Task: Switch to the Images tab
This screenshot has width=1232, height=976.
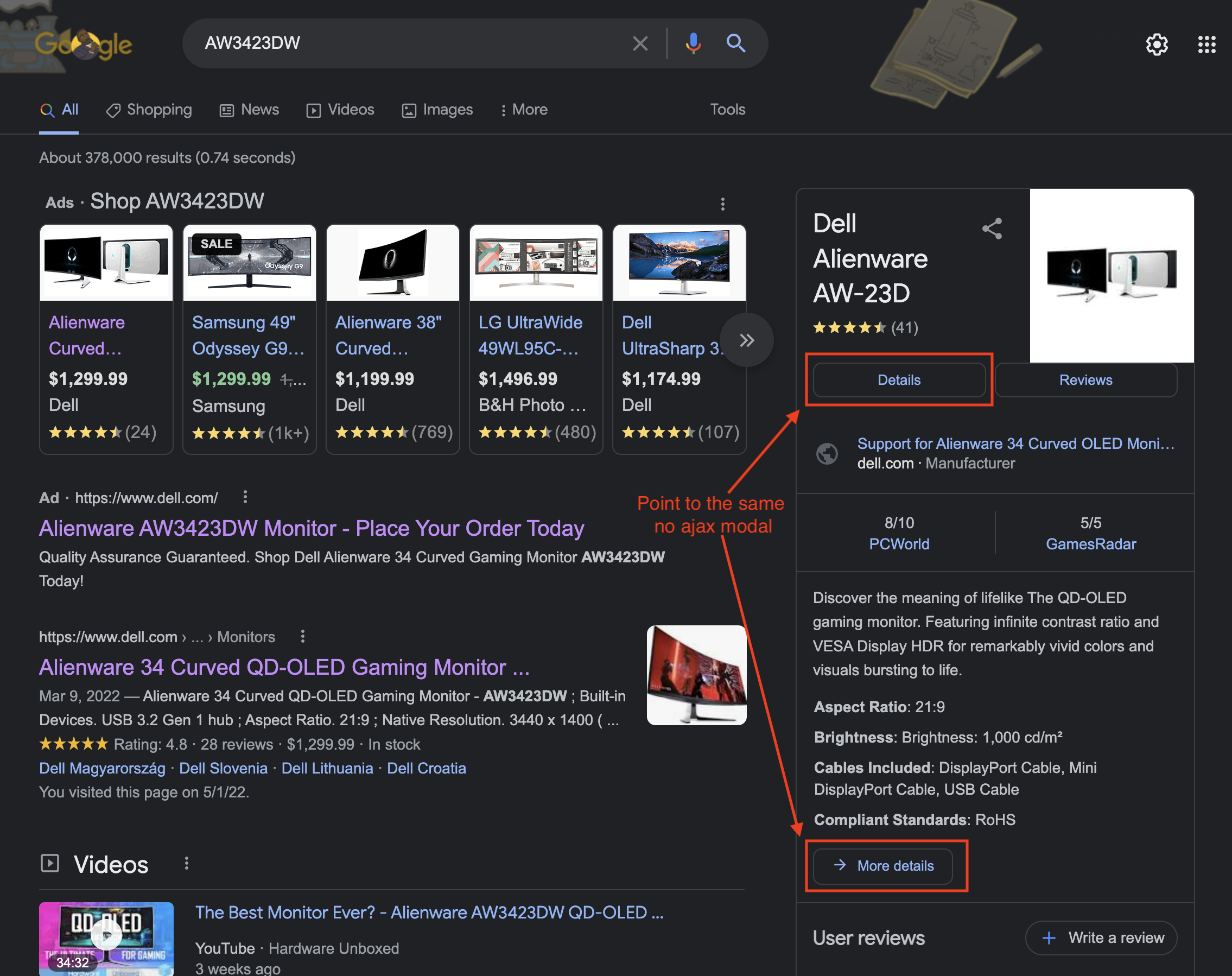Action: tap(437, 110)
